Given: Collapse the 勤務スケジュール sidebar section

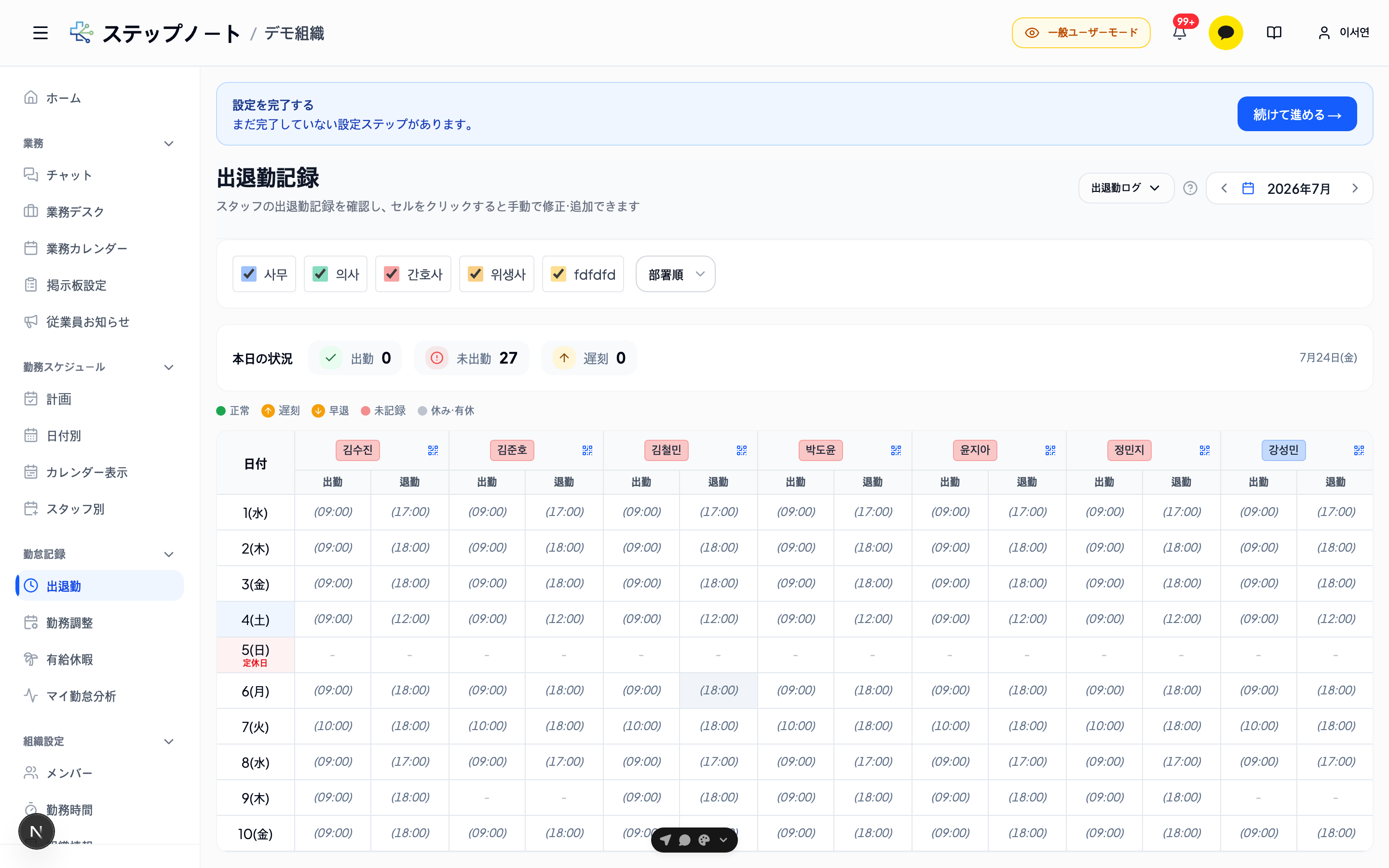Looking at the screenshot, I should point(169,367).
